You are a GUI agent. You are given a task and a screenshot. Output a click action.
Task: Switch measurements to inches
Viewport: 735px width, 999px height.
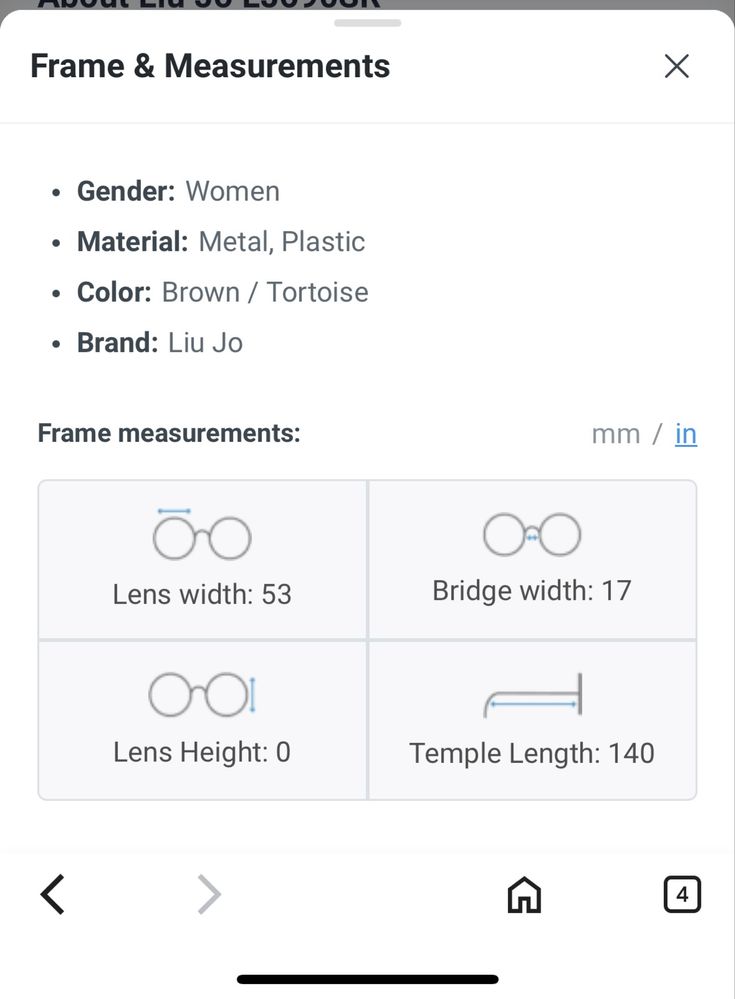[686, 434]
